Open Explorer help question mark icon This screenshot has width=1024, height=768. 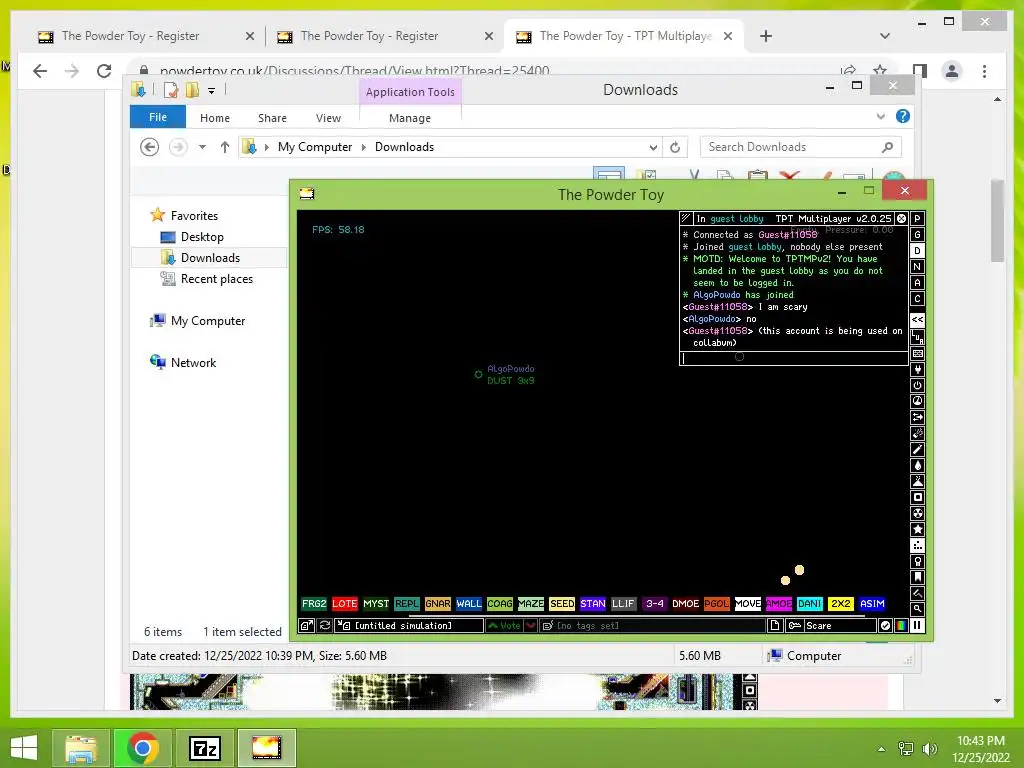[903, 116]
